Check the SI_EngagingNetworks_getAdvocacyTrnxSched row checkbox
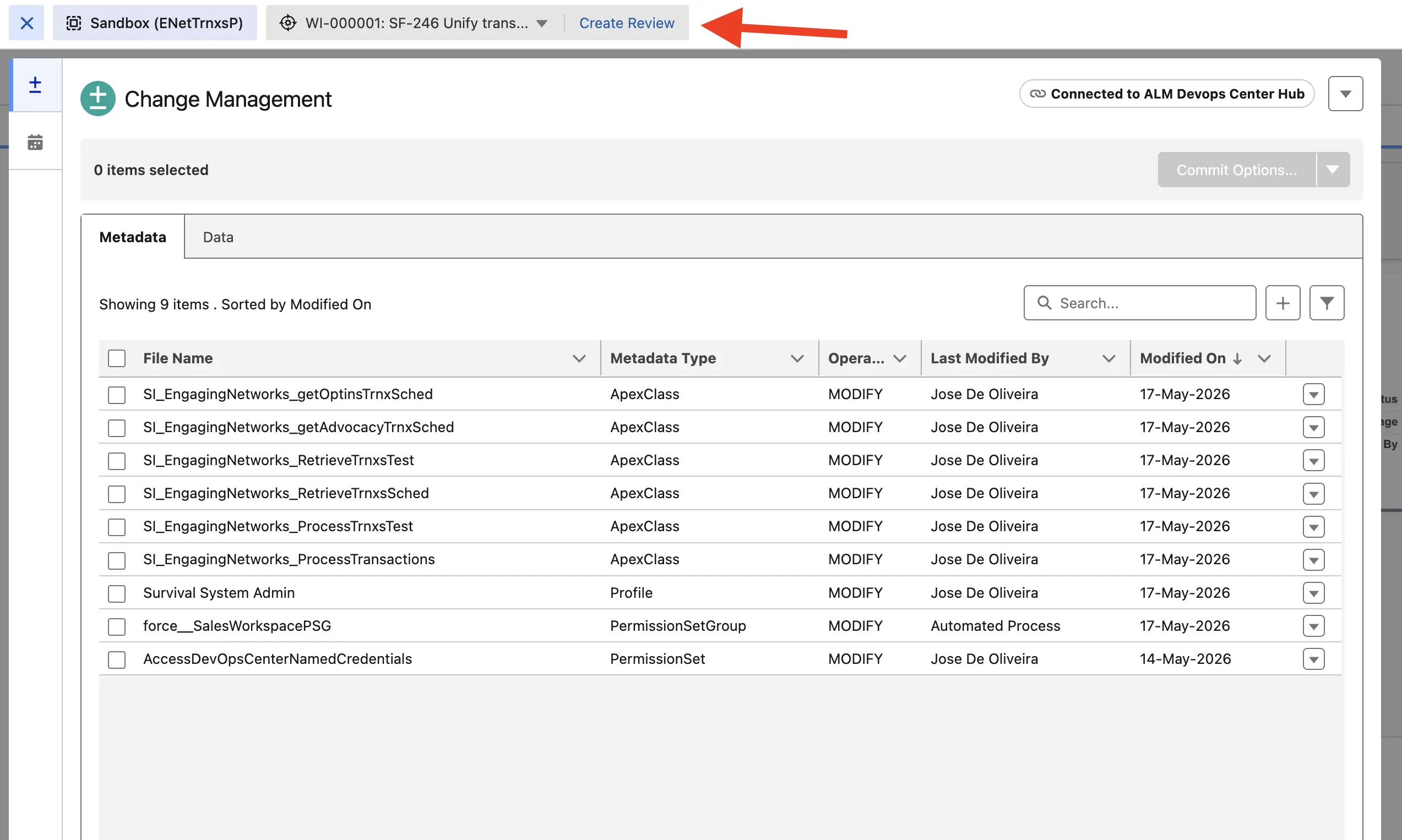The height and width of the screenshot is (840, 1402). 117,427
